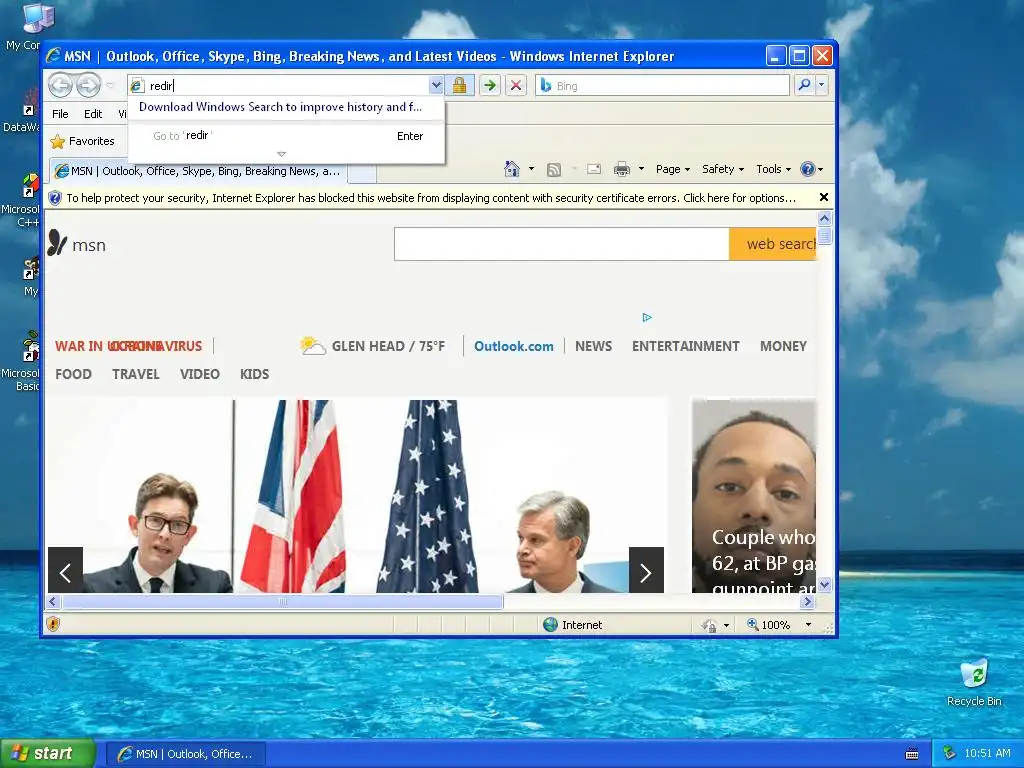The height and width of the screenshot is (768, 1024).
Task: Click the 100% zoom level button
Action: [769, 625]
